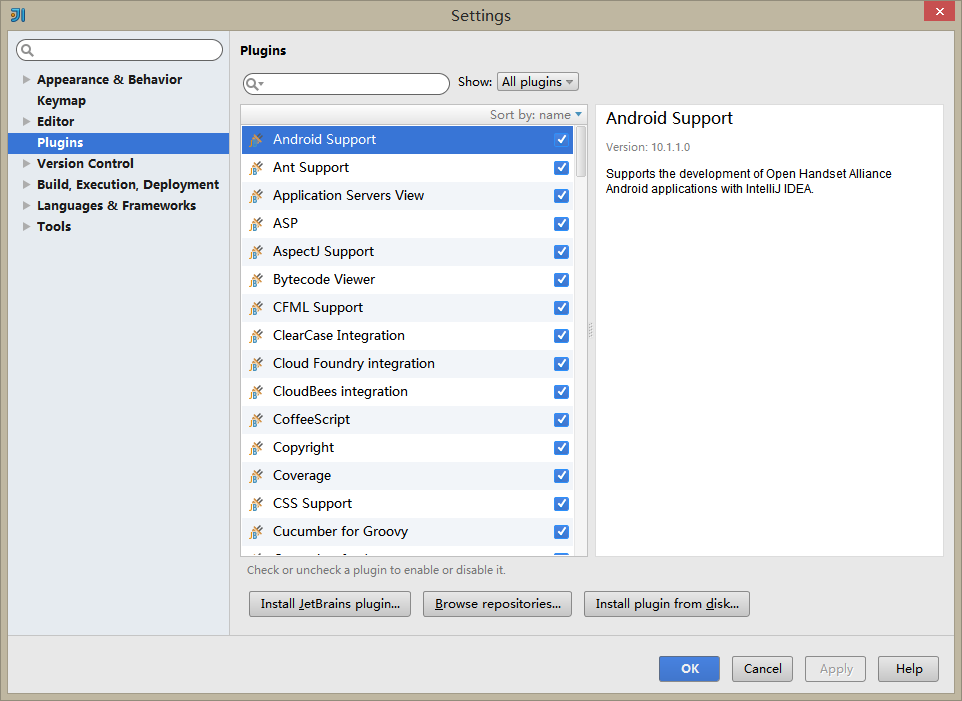Click the magnifier icon in plugin search
Viewport: 962px width, 701px height.
[253, 84]
